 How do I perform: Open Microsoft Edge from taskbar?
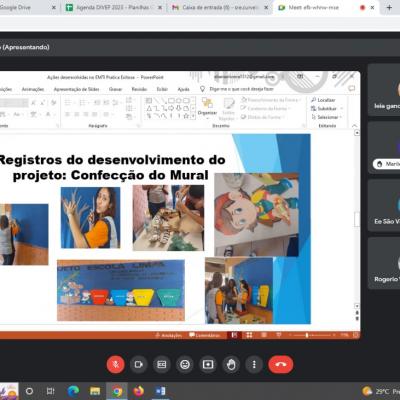[73, 391]
